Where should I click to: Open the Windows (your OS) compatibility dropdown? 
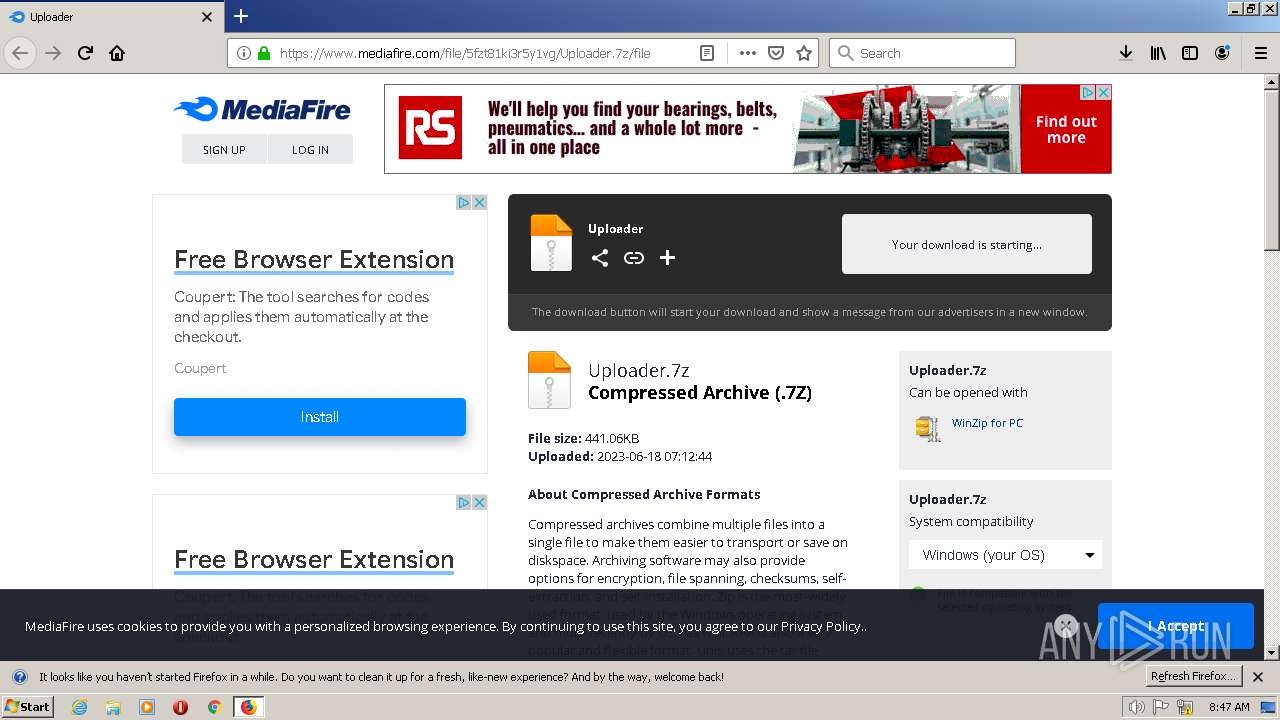pyautogui.click(x=1005, y=555)
